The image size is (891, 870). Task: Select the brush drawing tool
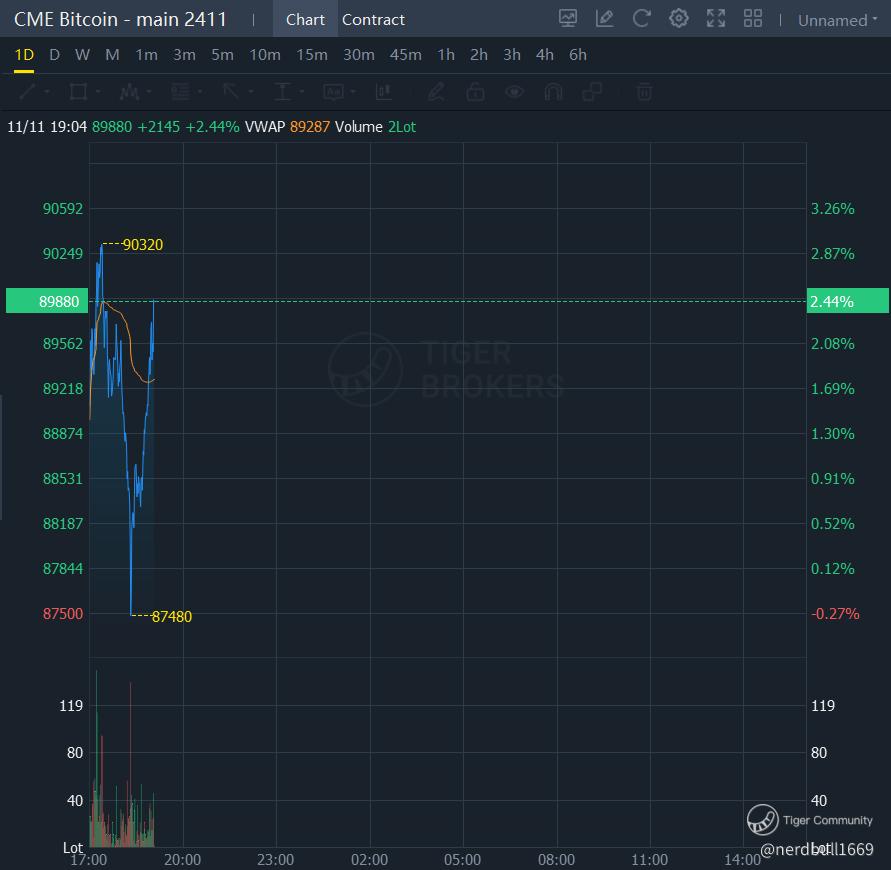[x=436, y=92]
